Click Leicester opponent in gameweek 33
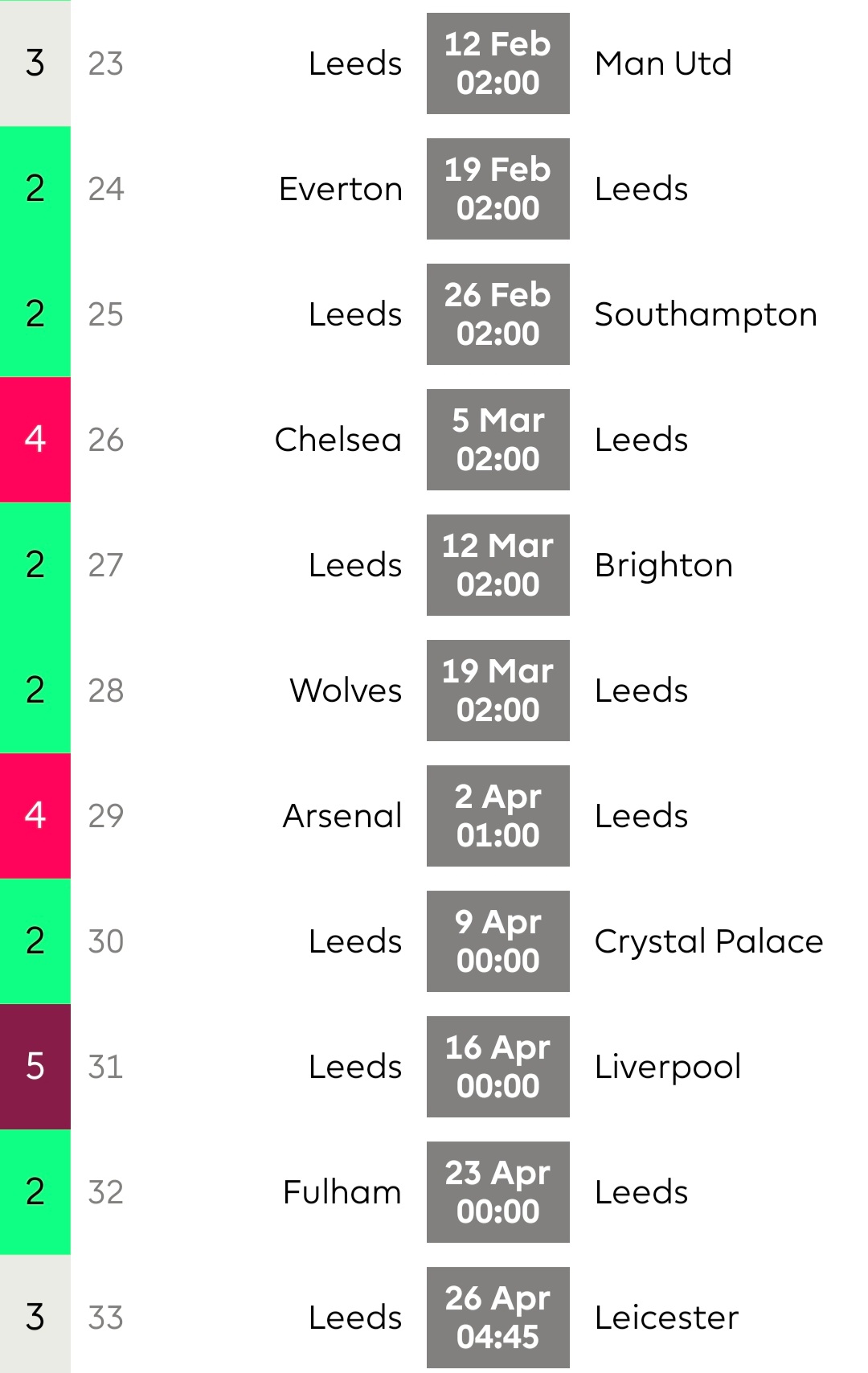Viewport: 868px width, 1373px height. [x=666, y=1318]
